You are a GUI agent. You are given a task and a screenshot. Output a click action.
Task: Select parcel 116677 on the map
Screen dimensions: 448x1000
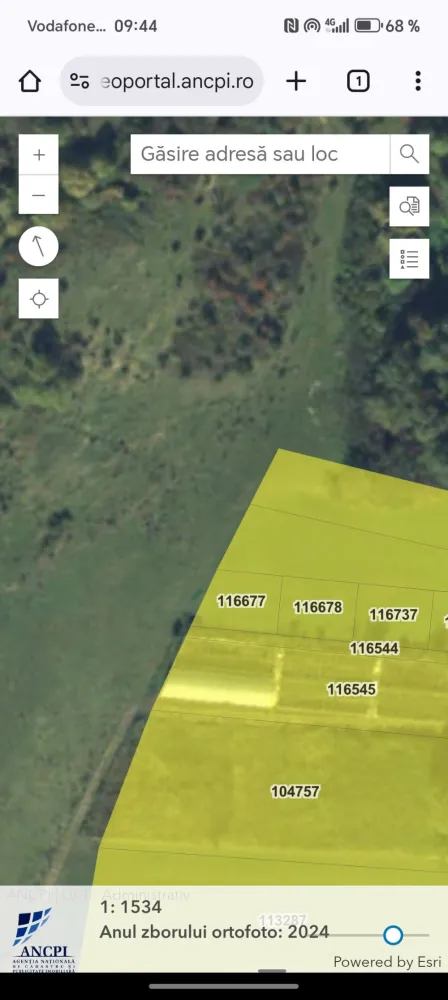(x=241, y=601)
